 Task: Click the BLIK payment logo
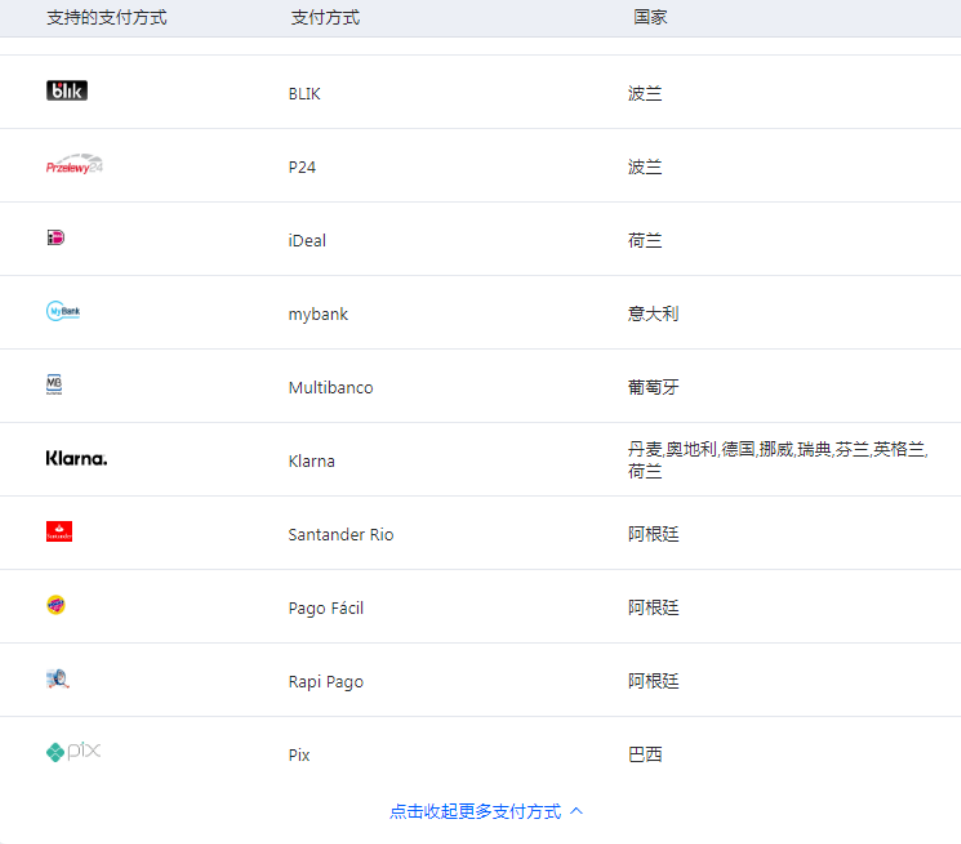tap(66, 90)
